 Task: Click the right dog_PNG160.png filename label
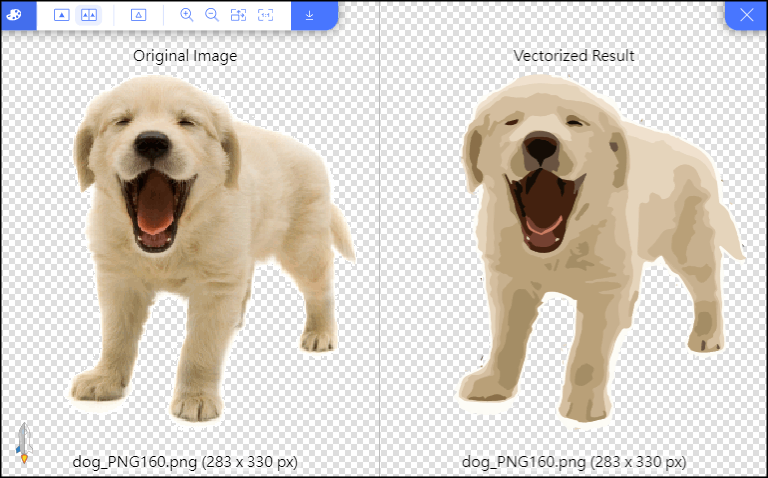point(574,461)
